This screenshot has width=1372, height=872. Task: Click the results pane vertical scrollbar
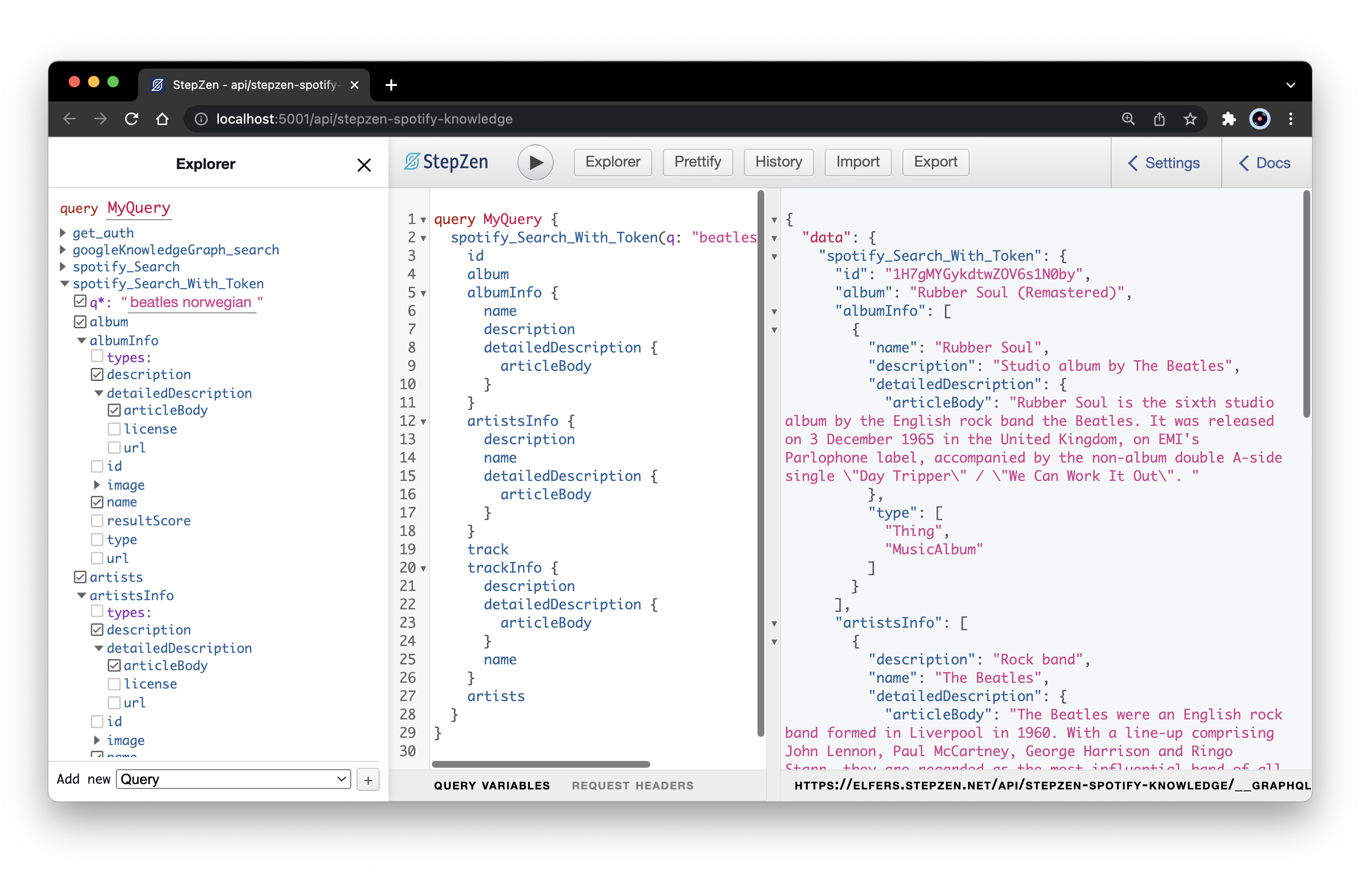coord(1306,304)
